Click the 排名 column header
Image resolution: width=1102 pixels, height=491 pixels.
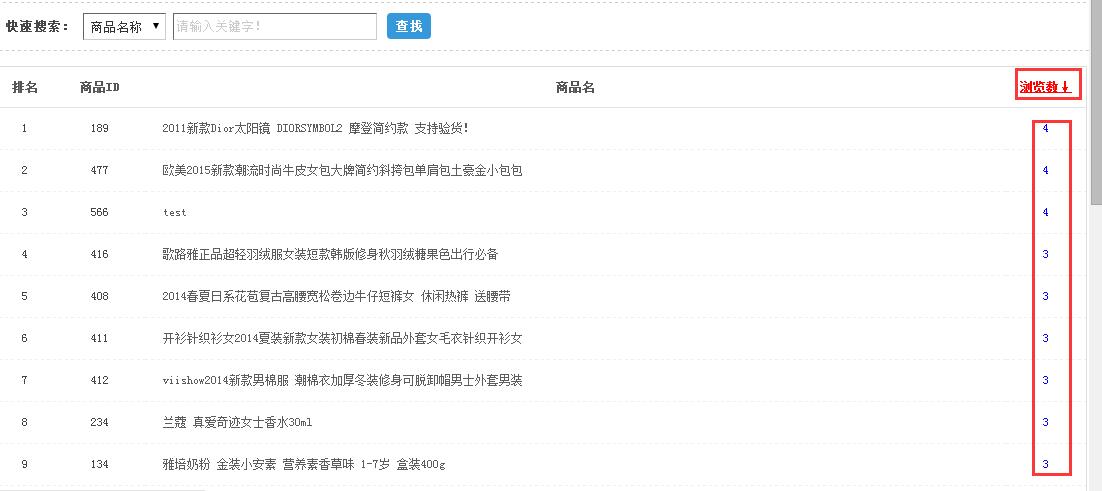click(25, 87)
